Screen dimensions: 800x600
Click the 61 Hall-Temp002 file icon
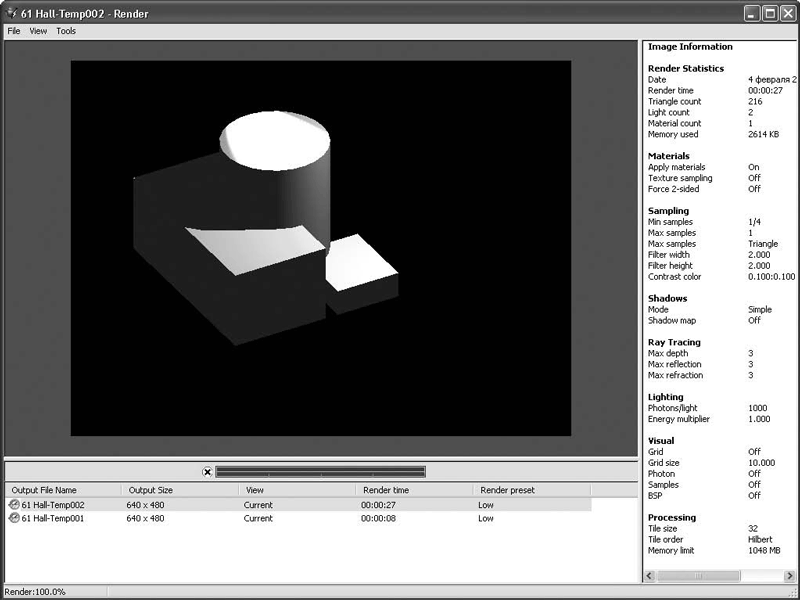(x=14, y=505)
